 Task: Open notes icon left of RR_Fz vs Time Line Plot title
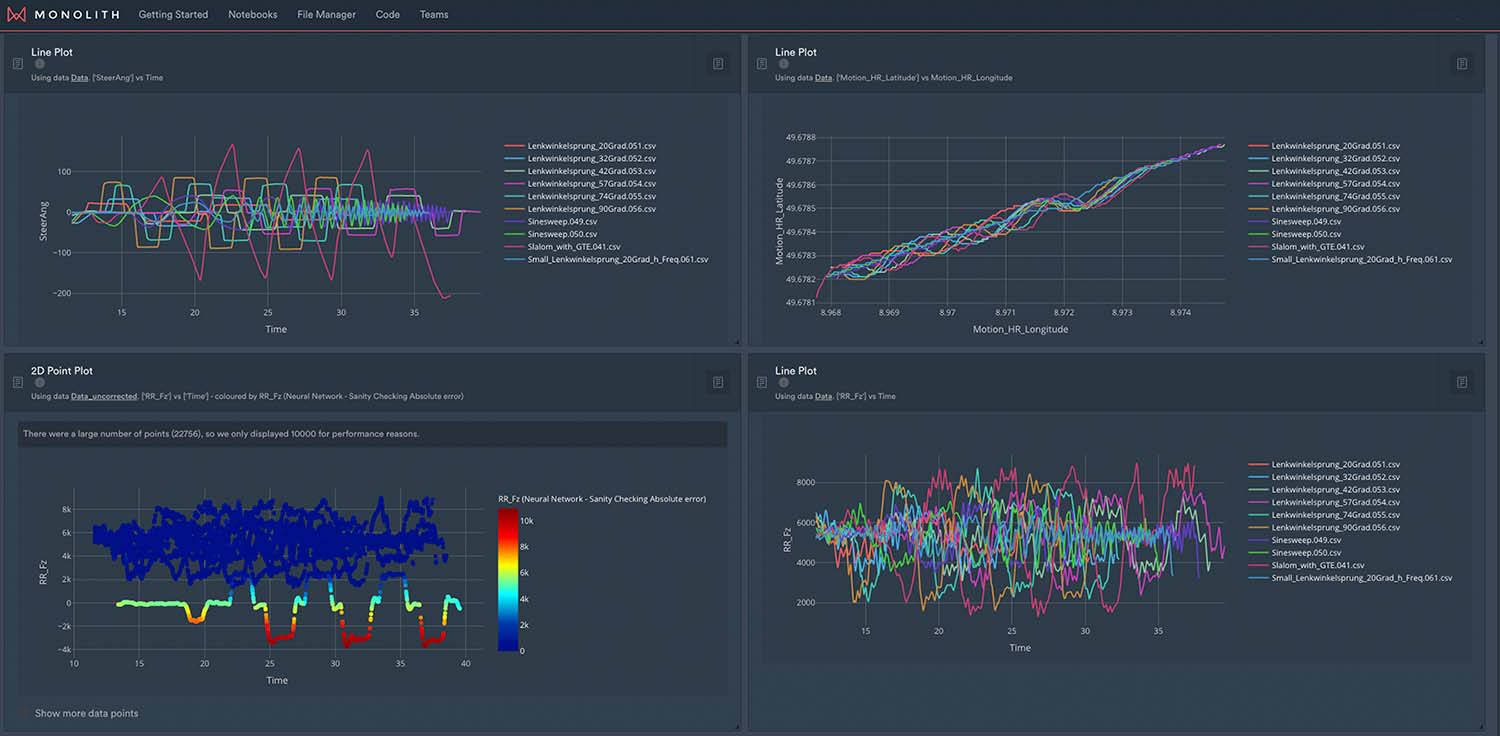pos(762,383)
